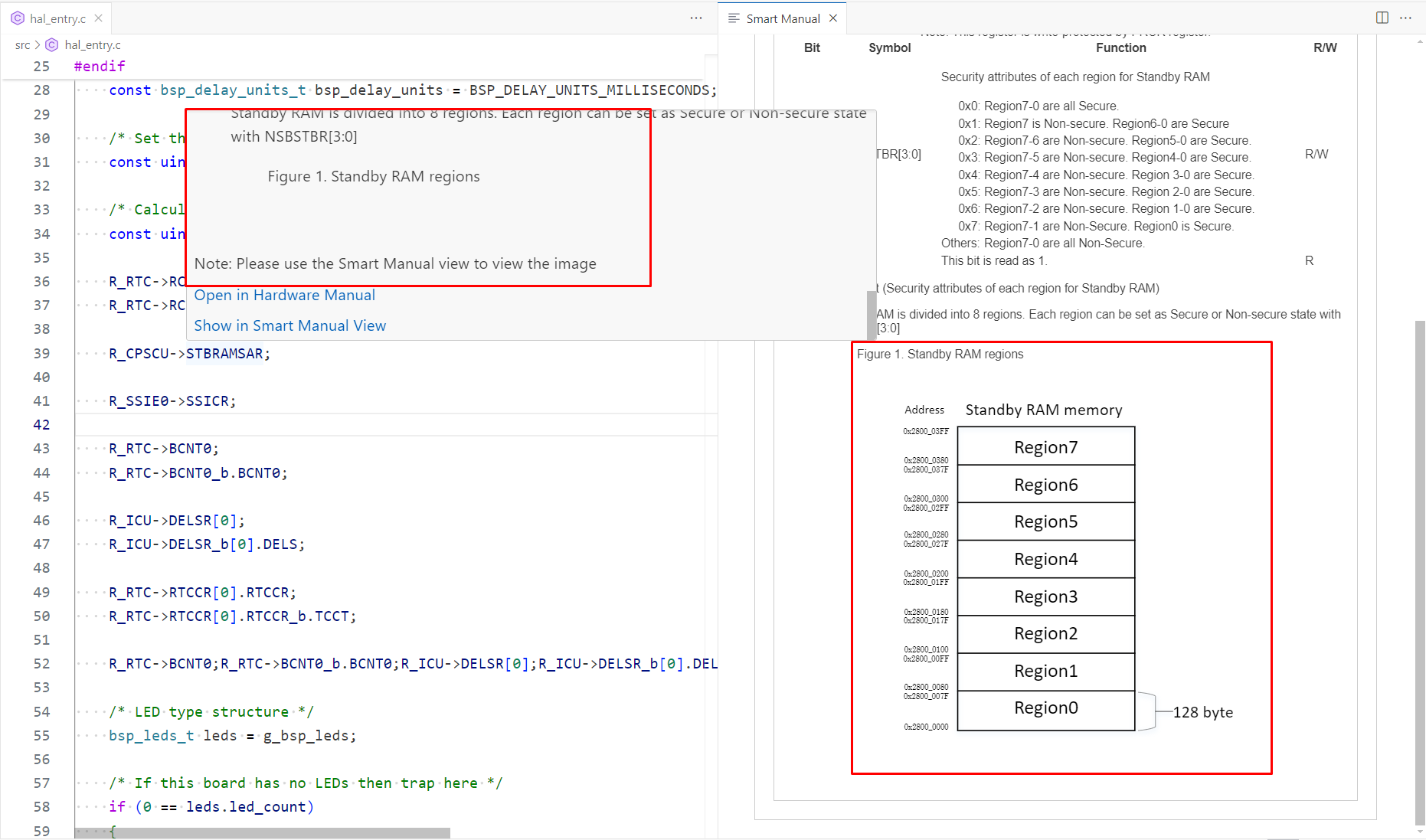Open the hal_entry.c breadcrumb dropdown
Viewport: 1426px width, 840px height.
click(92, 45)
